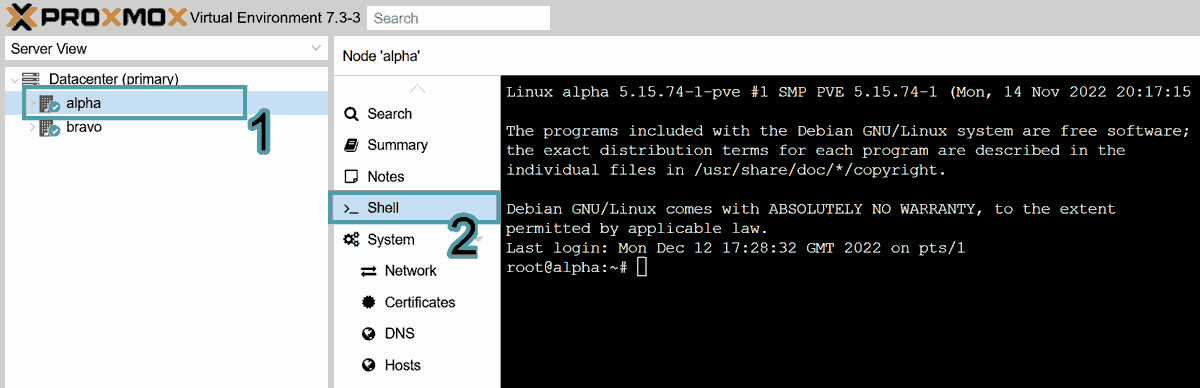Collapse the Datacenter (primary) tree
1200x388 pixels.
(12, 78)
